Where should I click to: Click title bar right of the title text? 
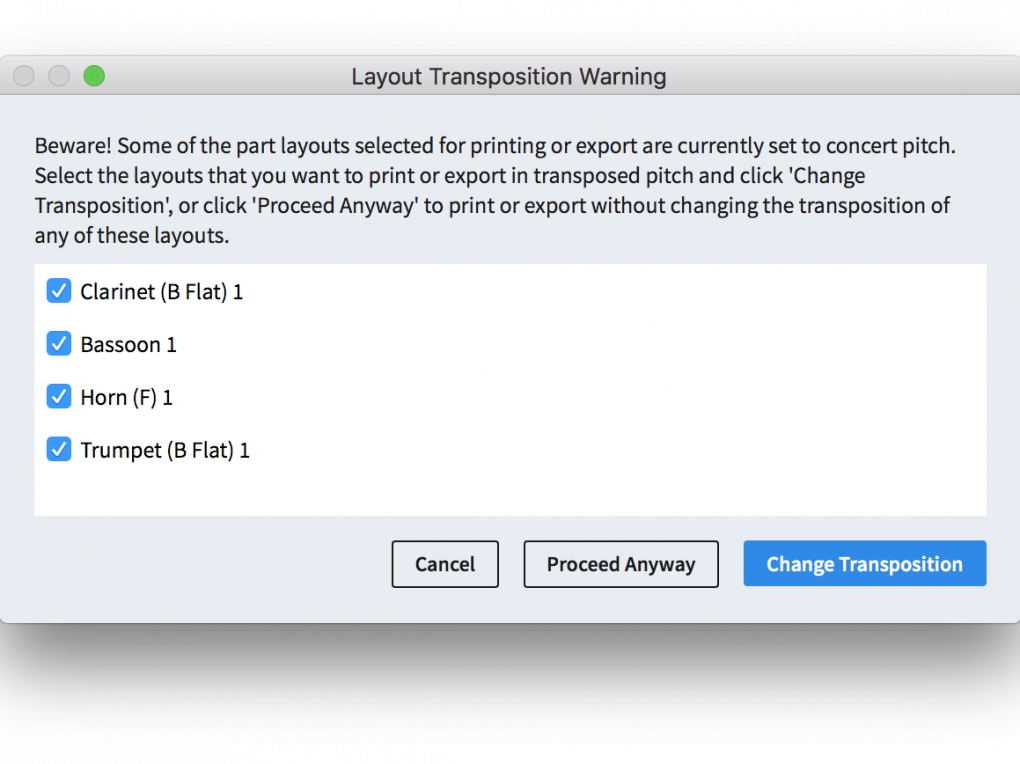[x=839, y=76]
